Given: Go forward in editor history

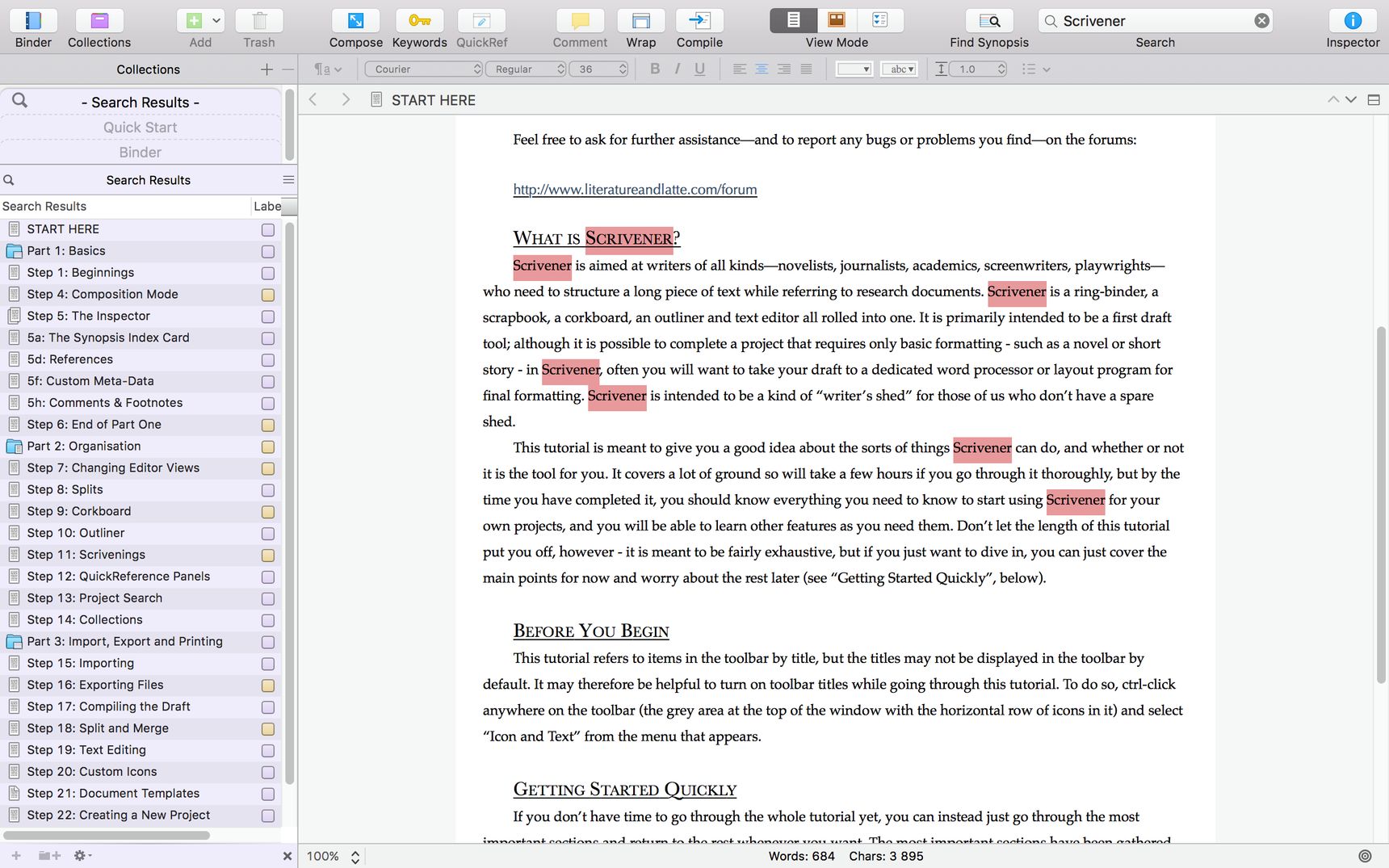Looking at the screenshot, I should point(346,99).
